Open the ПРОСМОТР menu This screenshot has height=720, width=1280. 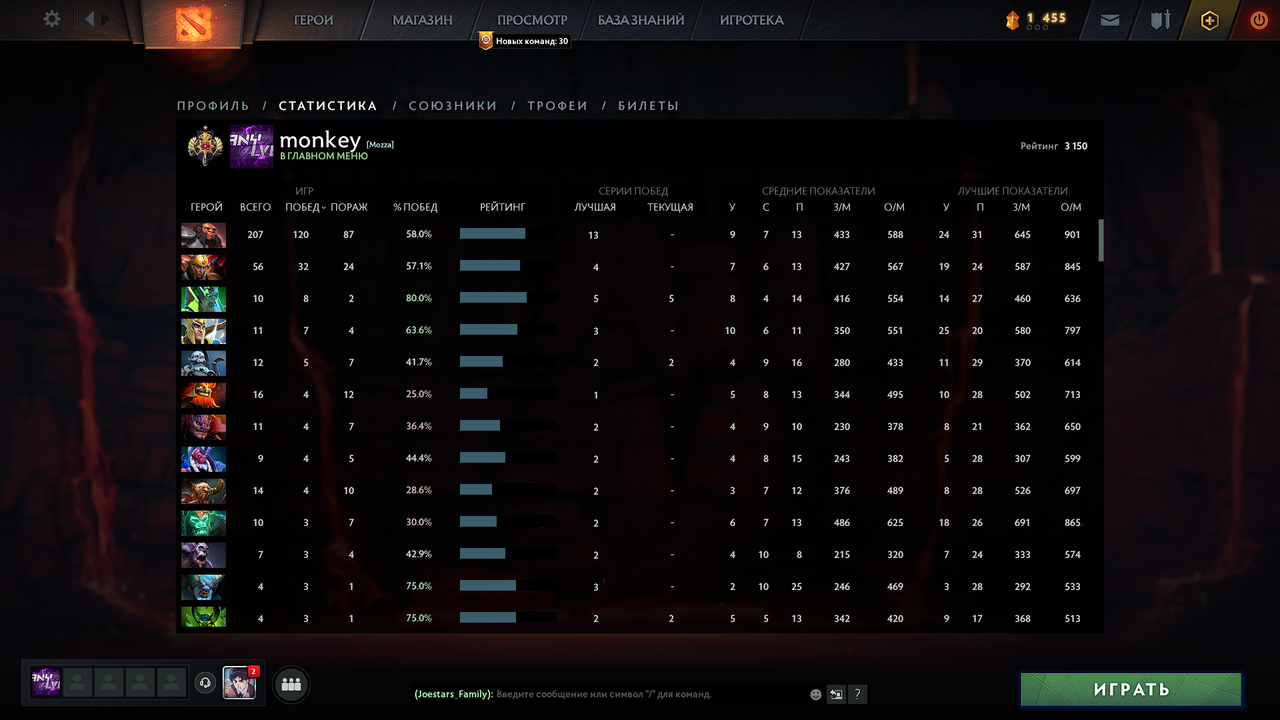[532, 20]
